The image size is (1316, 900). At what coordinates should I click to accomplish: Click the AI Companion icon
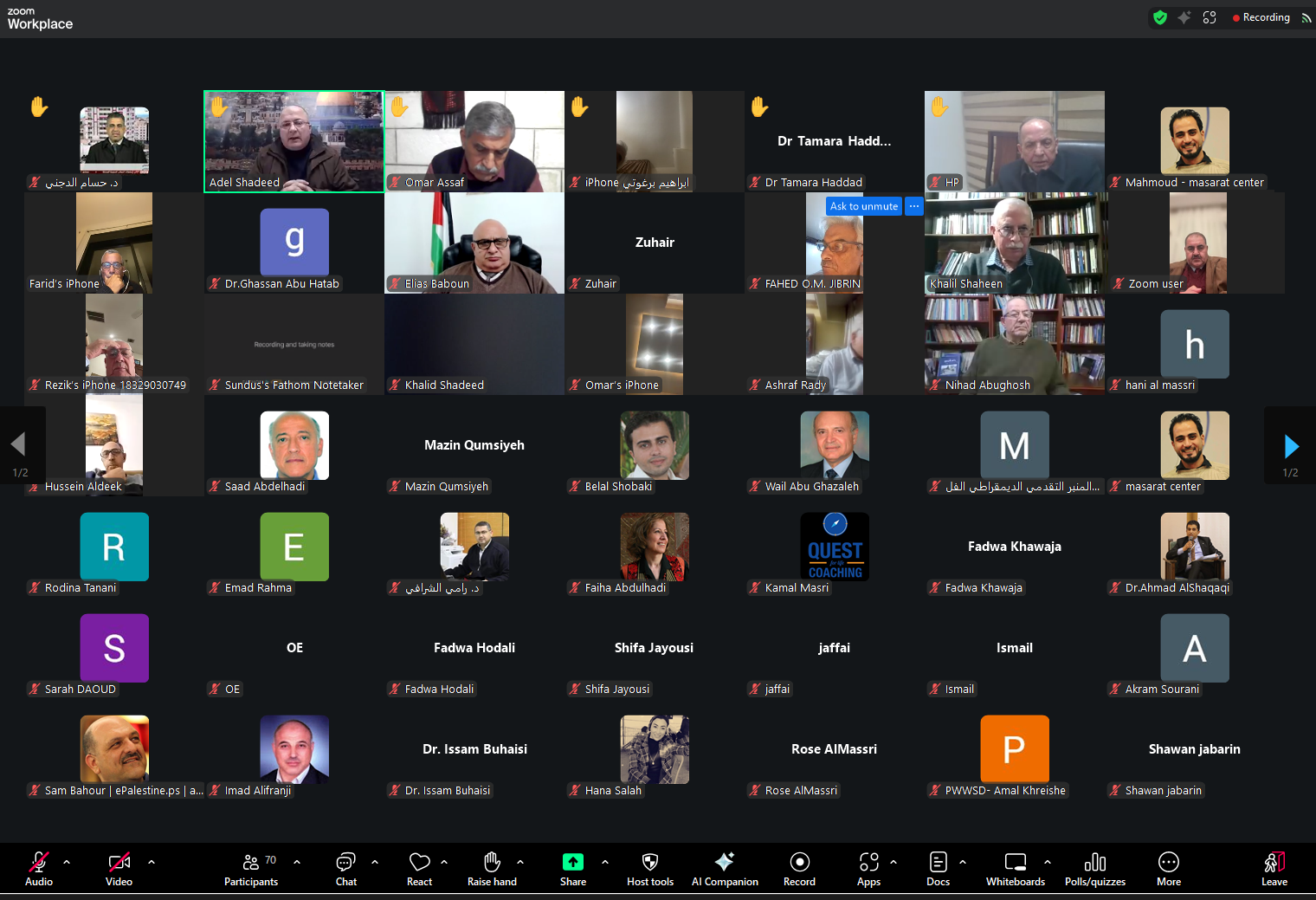coord(725,869)
